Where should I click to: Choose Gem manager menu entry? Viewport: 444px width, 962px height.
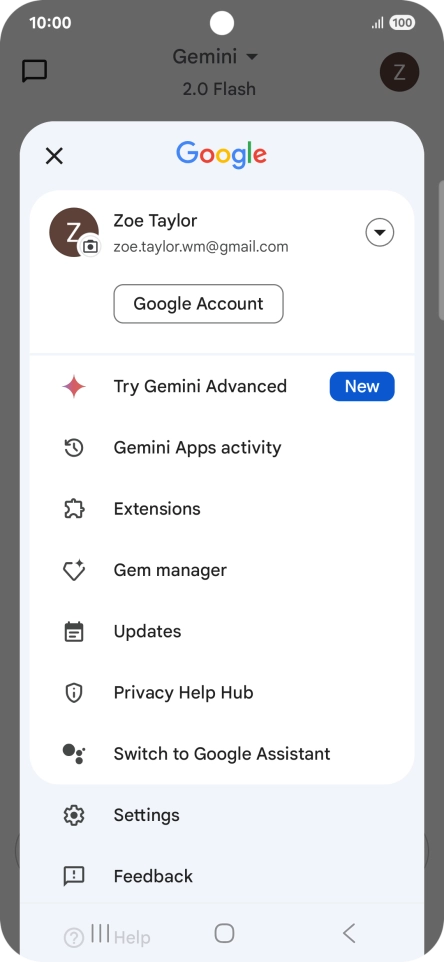click(x=222, y=571)
